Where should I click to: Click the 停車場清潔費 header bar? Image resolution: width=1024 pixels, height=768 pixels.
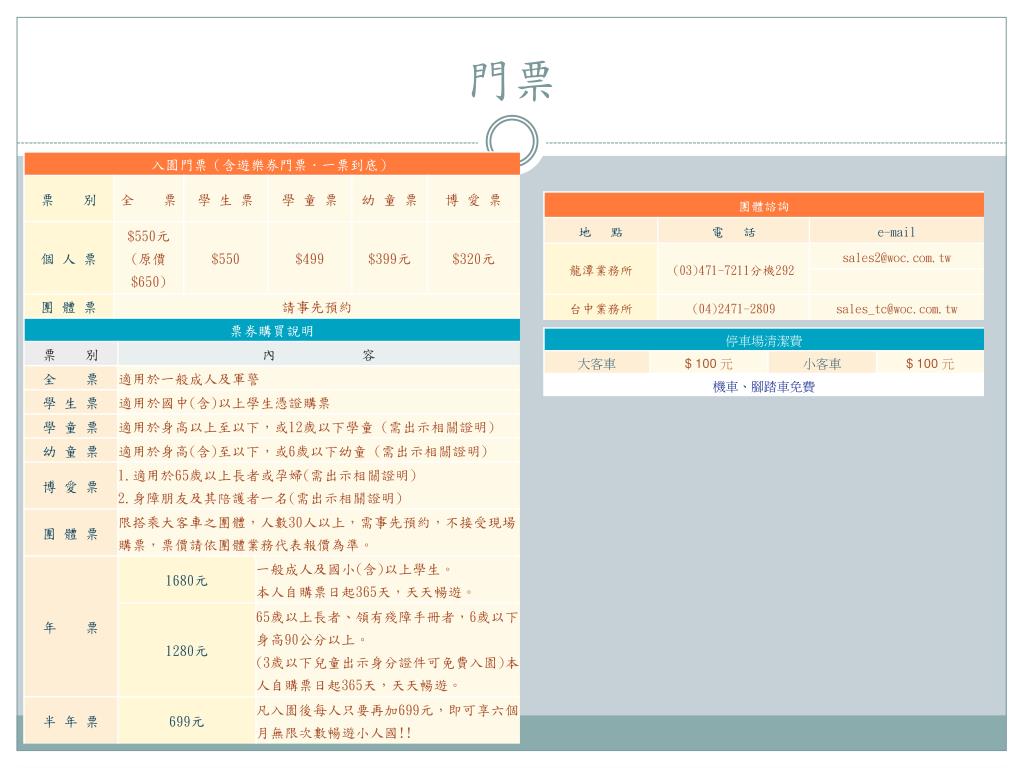763,341
